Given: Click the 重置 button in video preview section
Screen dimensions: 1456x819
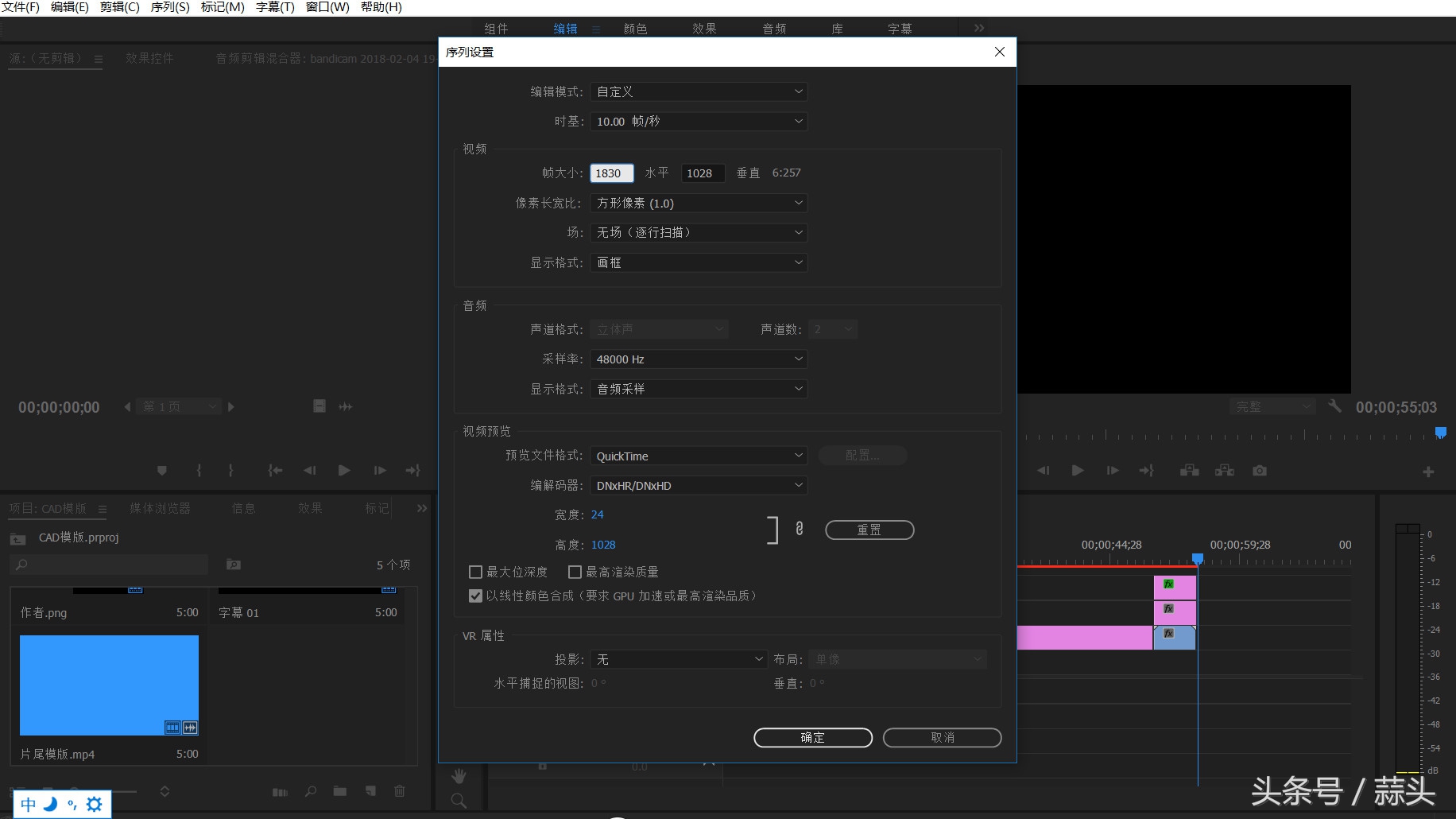Looking at the screenshot, I should pyautogui.click(x=869, y=530).
